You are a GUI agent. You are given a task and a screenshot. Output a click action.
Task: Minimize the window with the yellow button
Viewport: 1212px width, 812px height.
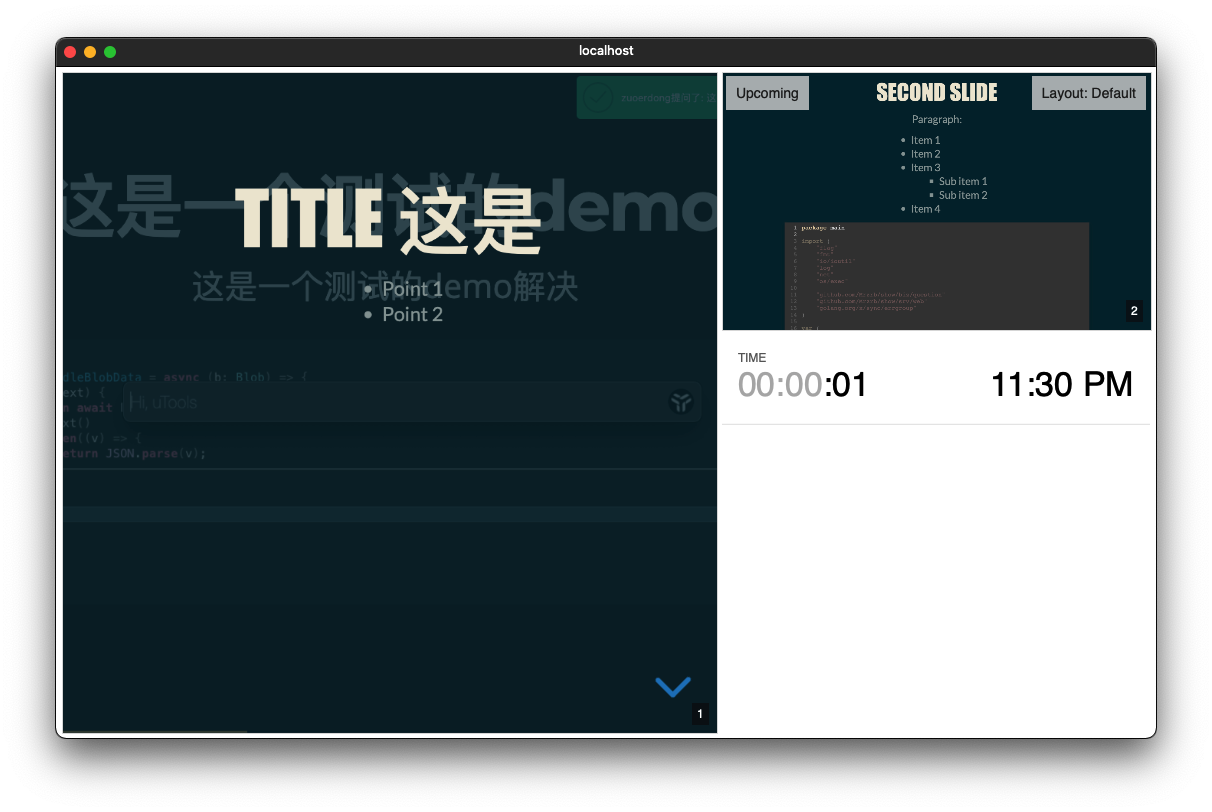pyautogui.click(x=90, y=52)
